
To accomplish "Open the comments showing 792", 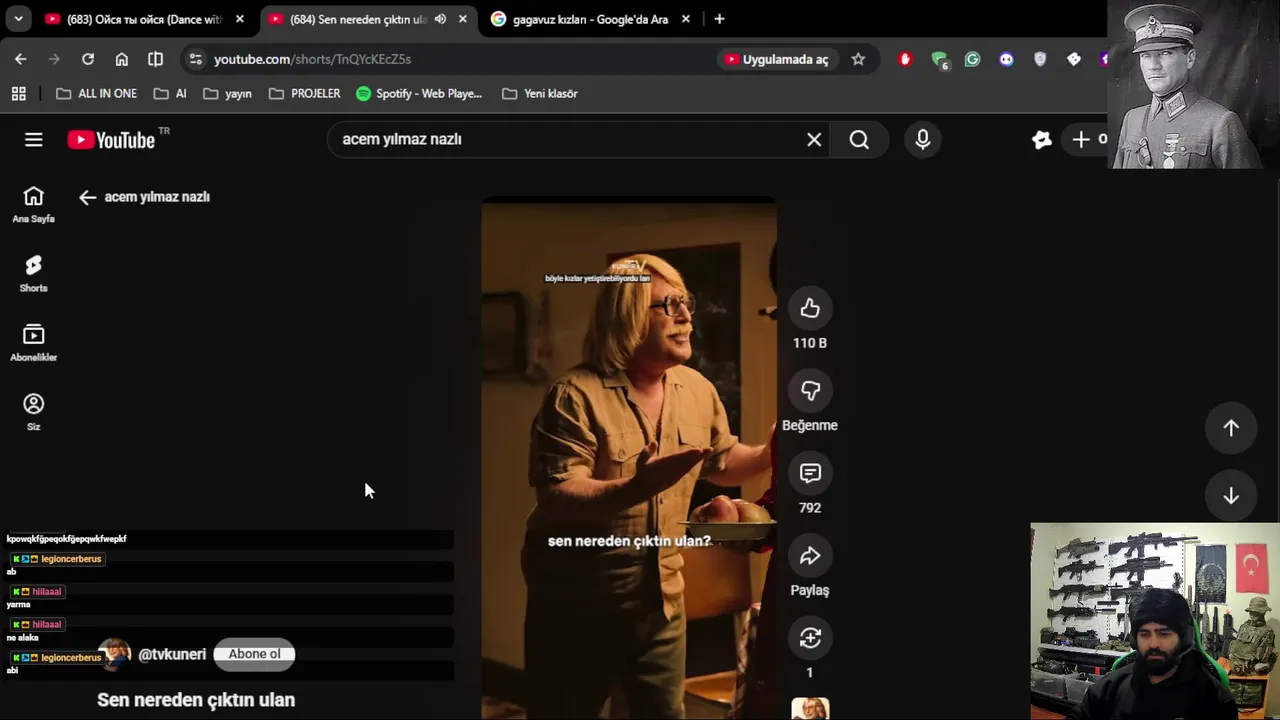I will click(x=809, y=473).
